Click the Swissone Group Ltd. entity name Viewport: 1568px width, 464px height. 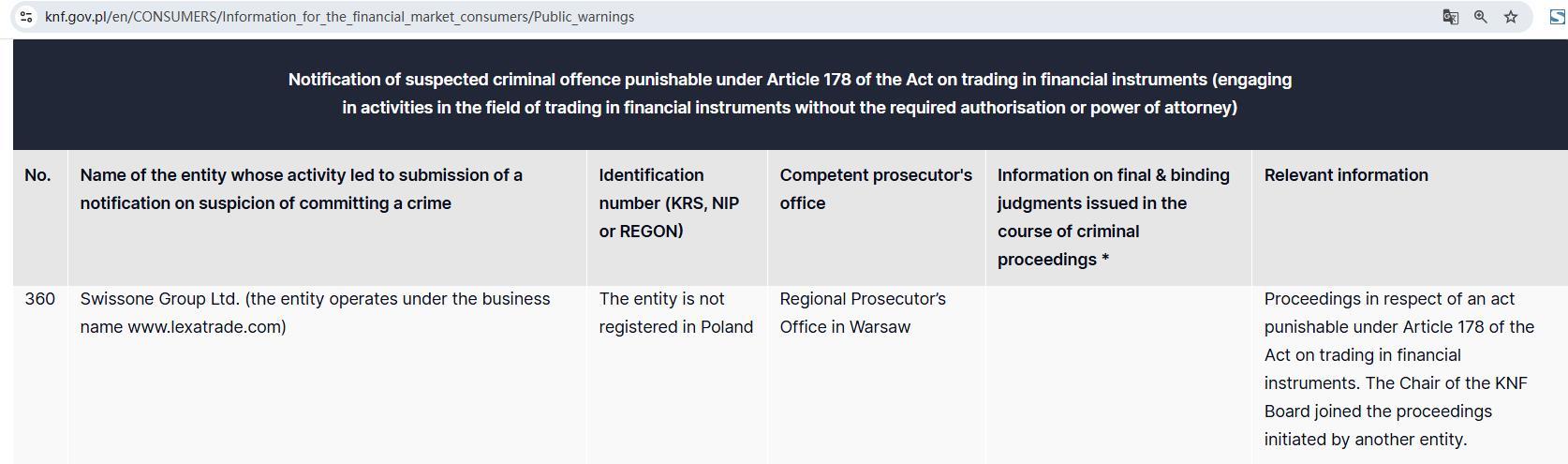pyautogui.click(x=159, y=299)
